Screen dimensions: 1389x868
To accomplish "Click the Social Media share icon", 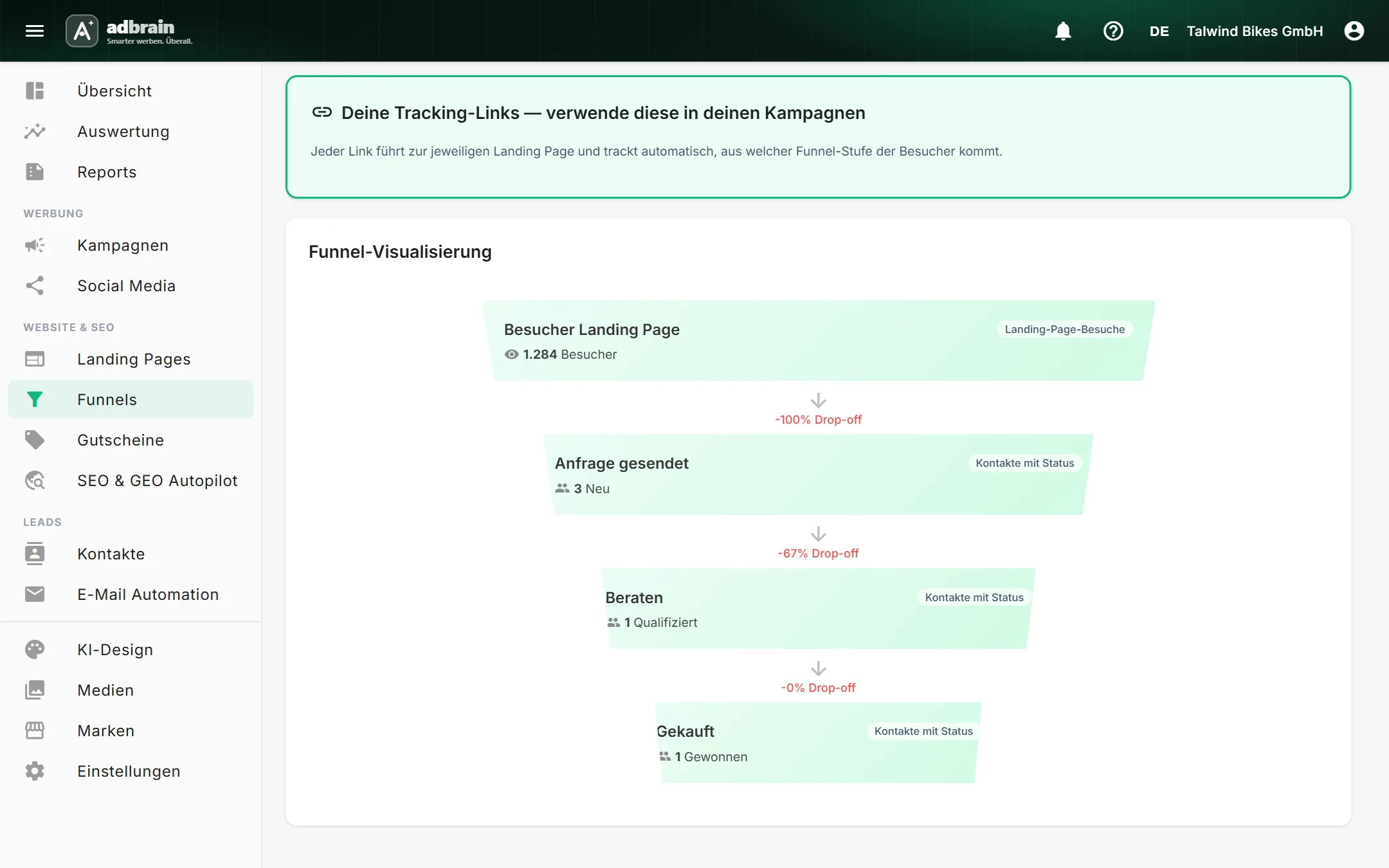I will coord(35,285).
